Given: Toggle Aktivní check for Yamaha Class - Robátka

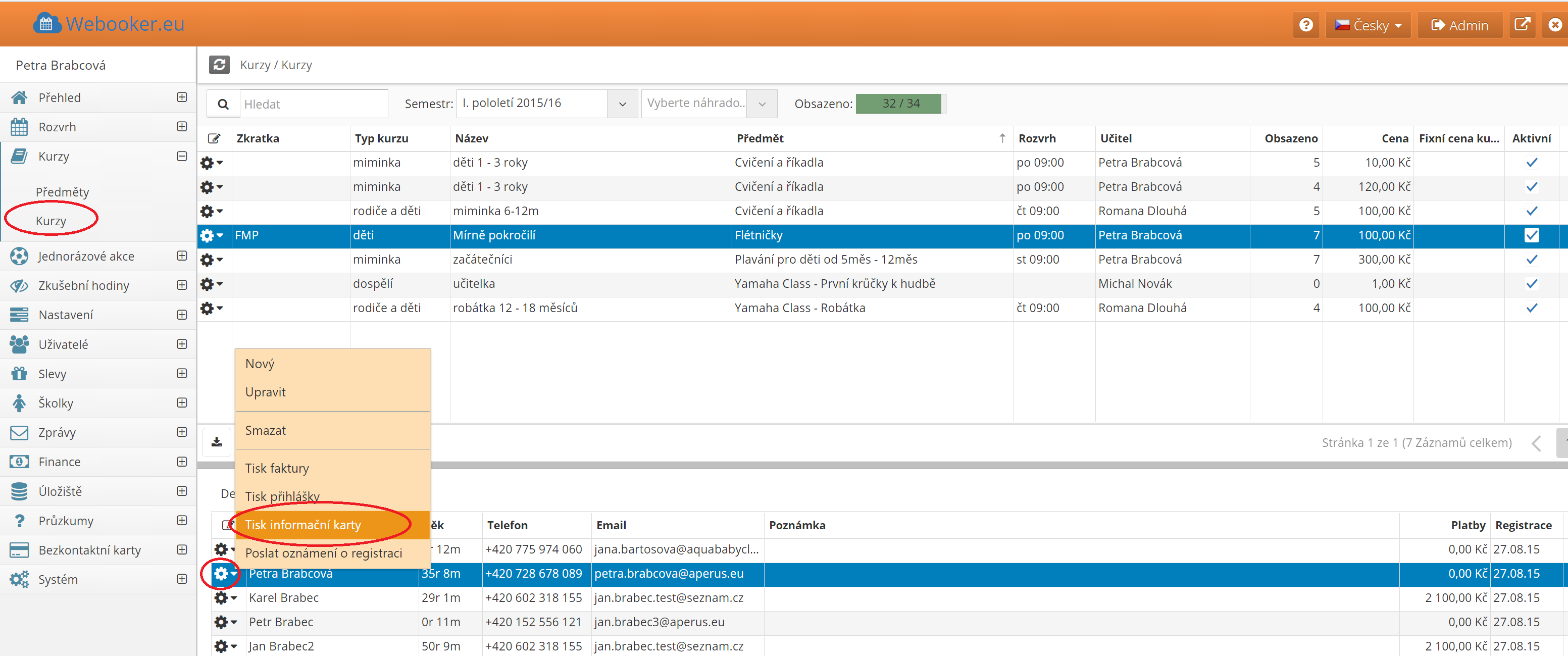Looking at the screenshot, I should click(1532, 308).
